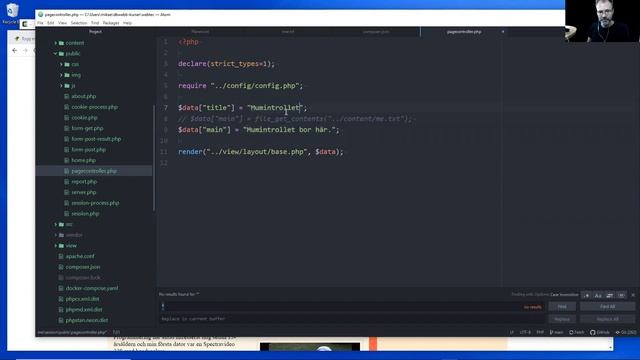Open home.php from the project tree
The height and width of the screenshot is (360, 640).
(84, 160)
